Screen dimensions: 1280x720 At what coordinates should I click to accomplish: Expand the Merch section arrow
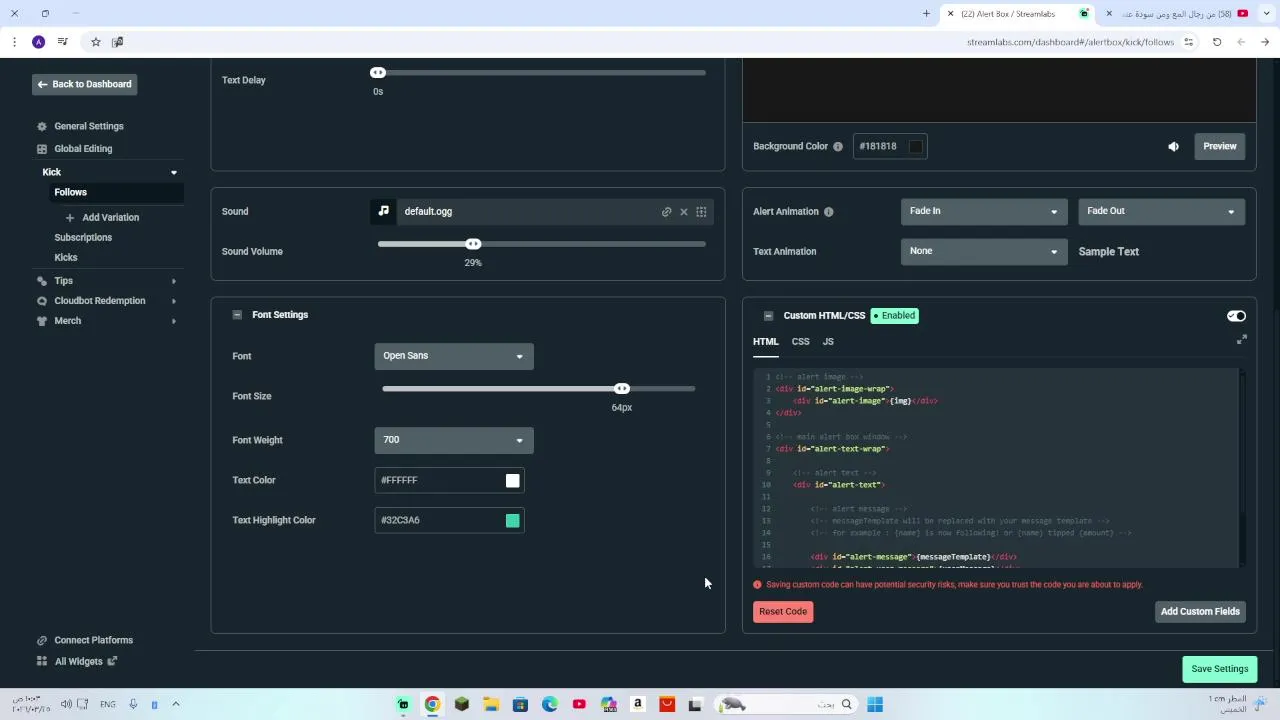coord(174,321)
